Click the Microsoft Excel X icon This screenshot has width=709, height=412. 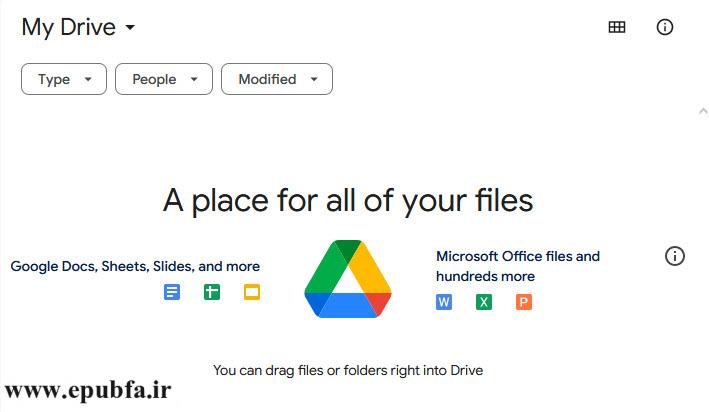tap(484, 302)
